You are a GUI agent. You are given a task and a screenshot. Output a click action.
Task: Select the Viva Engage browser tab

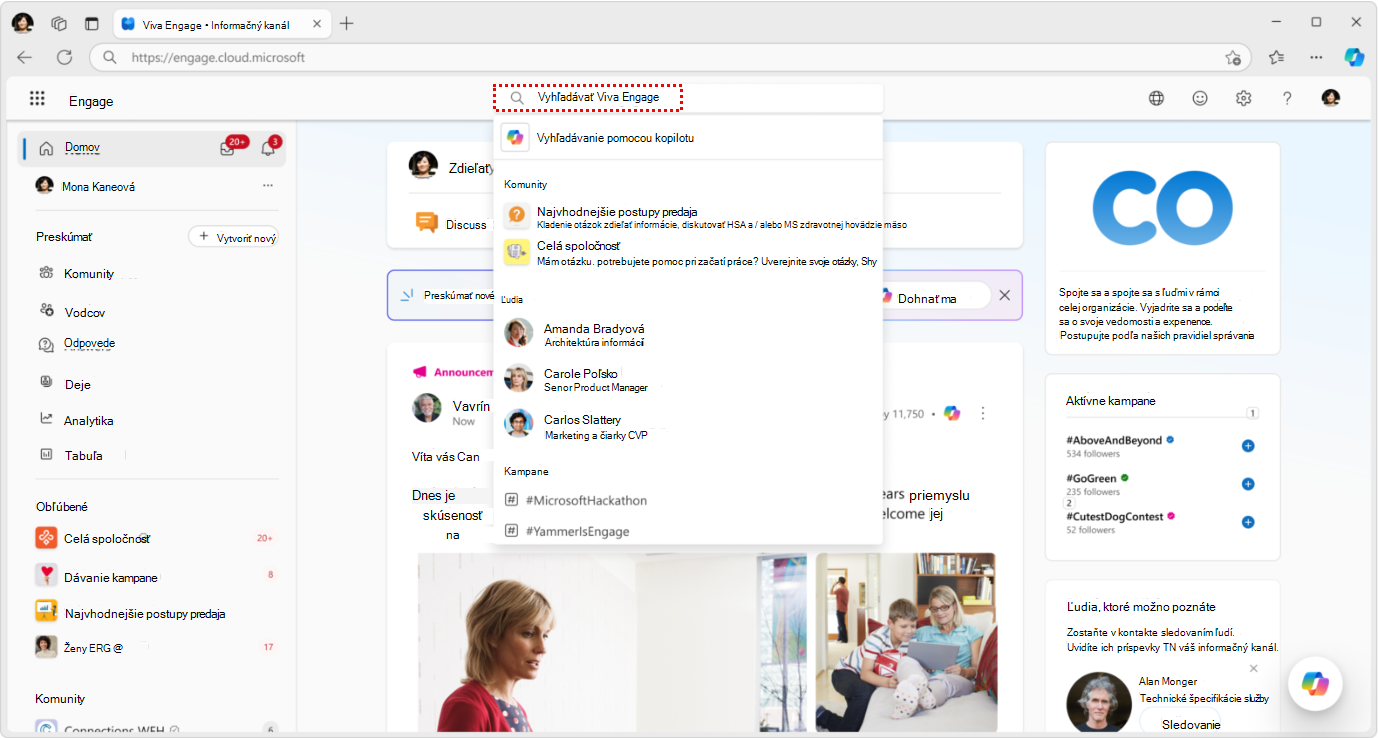coord(222,24)
